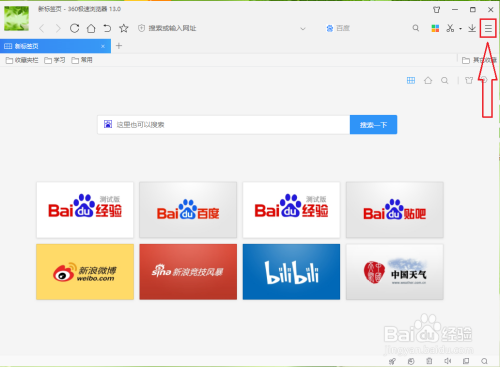The width and height of the screenshot is (500, 367).
Task: Click the shirt wallpaper icon on the new tab page
Action: 469,80
